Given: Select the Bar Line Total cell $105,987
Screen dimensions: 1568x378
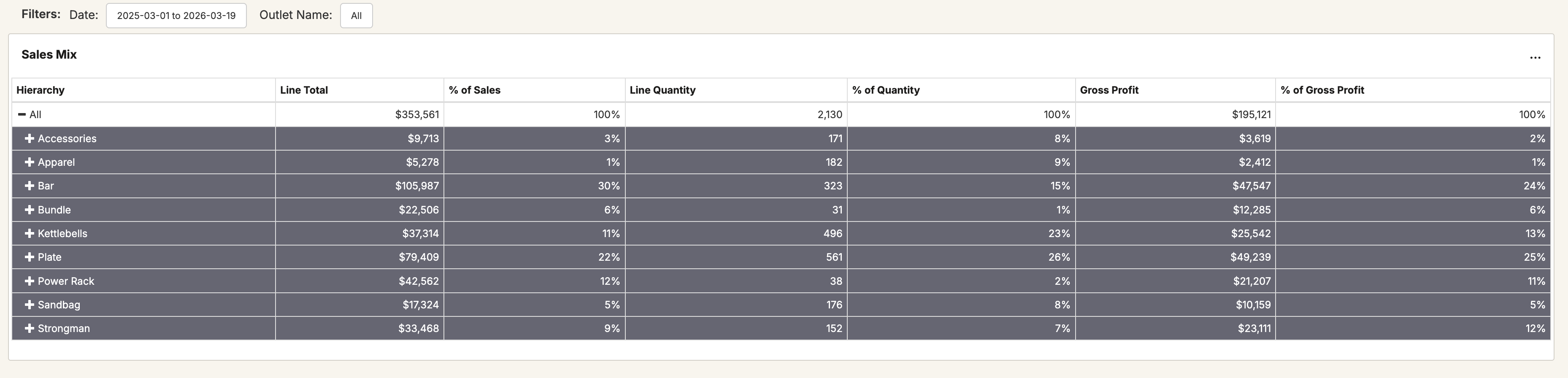Looking at the screenshot, I should click(x=417, y=186).
